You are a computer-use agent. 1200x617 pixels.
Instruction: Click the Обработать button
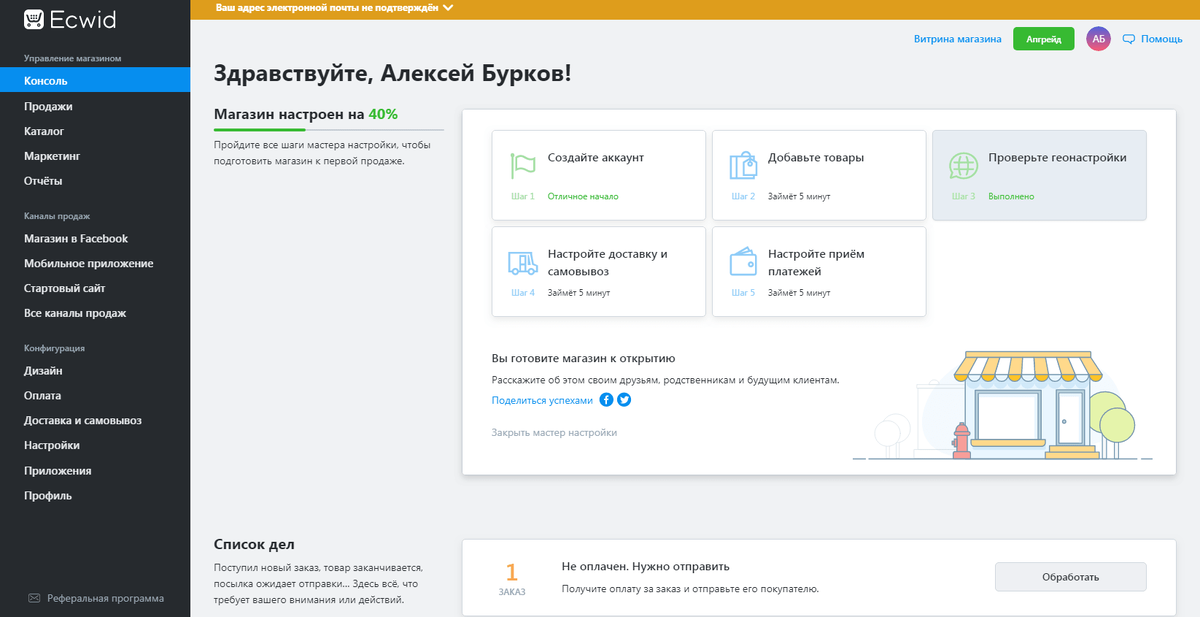click(x=1070, y=577)
